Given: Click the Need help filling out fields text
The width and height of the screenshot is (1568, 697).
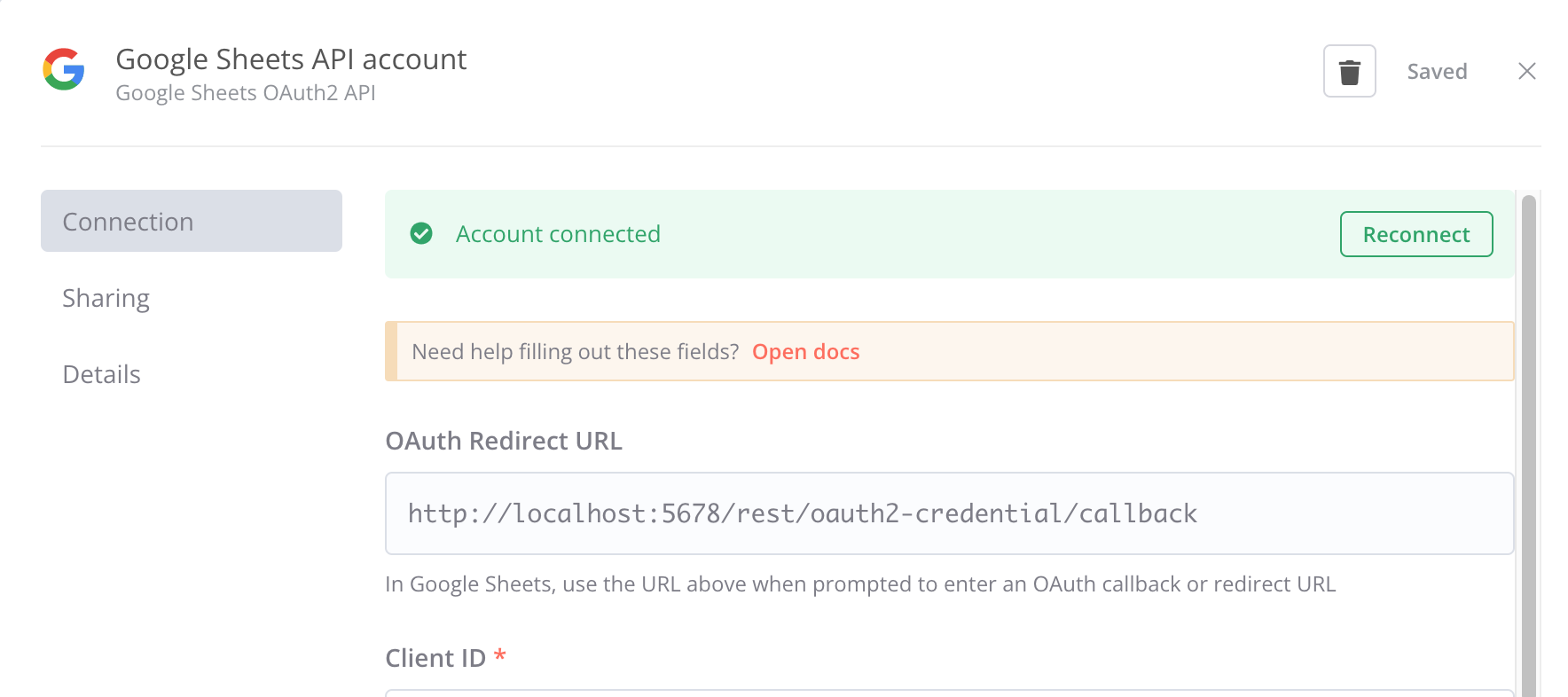Looking at the screenshot, I should [x=575, y=352].
